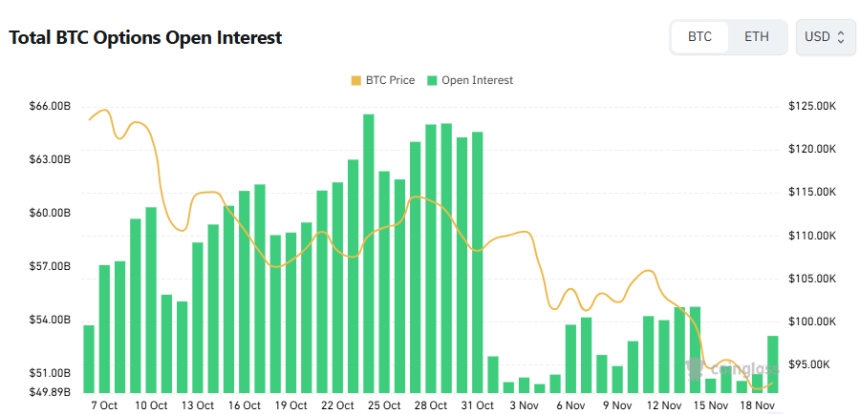860x414 pixels.
Task: Switch to the ETH tab
Action: click(x=757, y=37)
